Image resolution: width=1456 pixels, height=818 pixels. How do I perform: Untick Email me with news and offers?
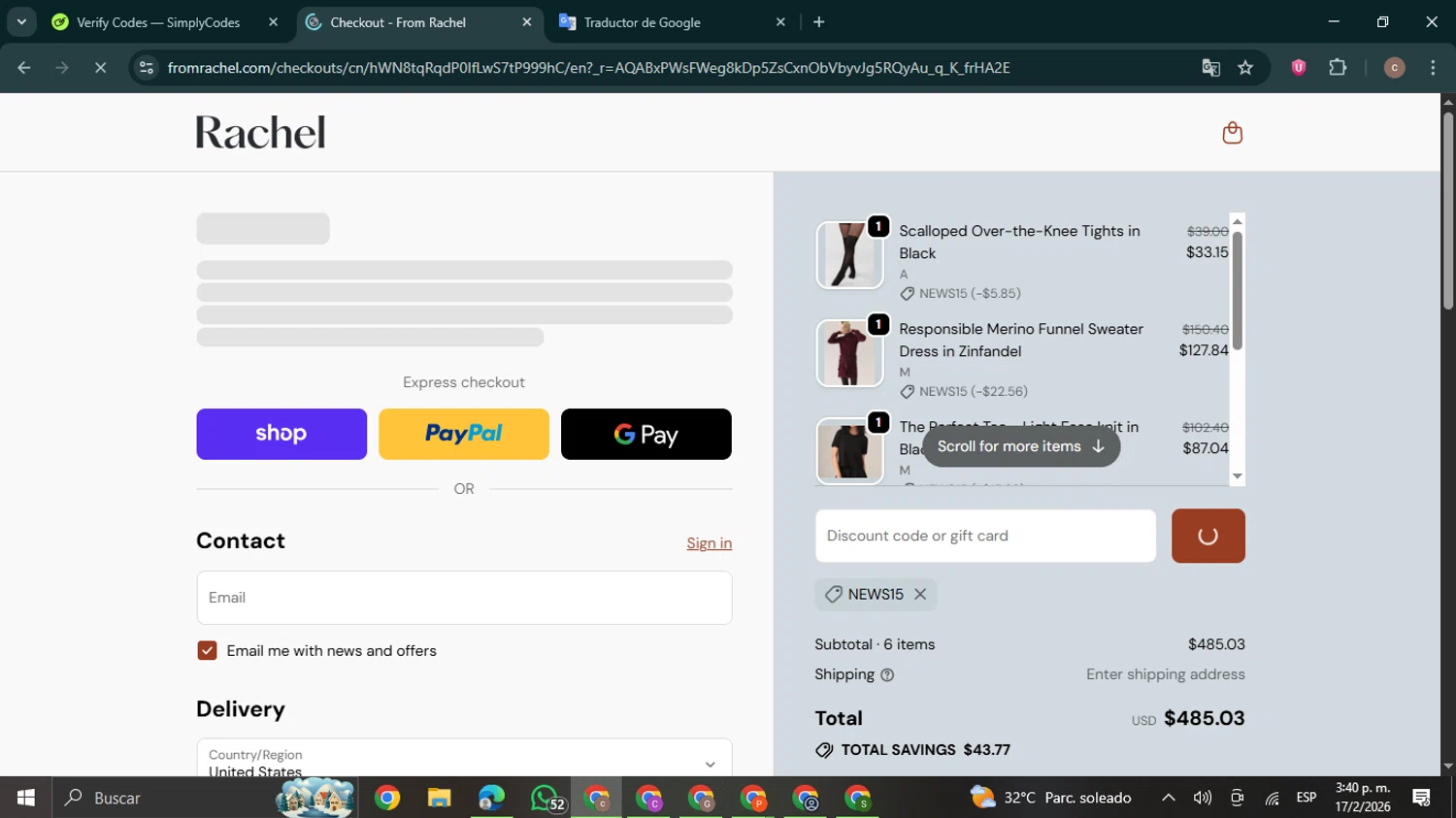point(207,650)
